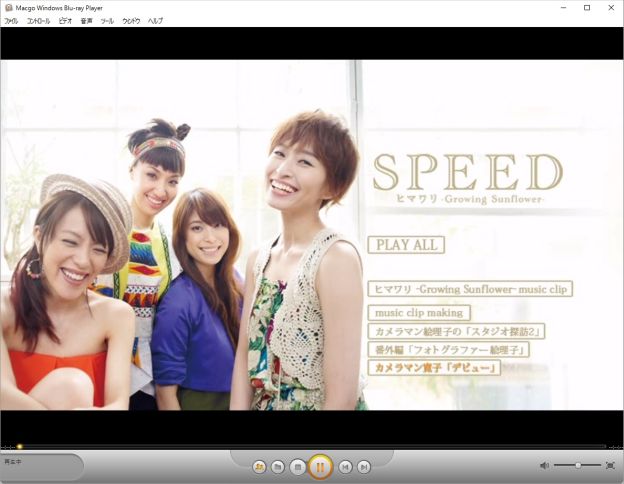Screen dimensions: 624x484
Task: Open the ファイル menu
Action: click(x=11, y=21)
